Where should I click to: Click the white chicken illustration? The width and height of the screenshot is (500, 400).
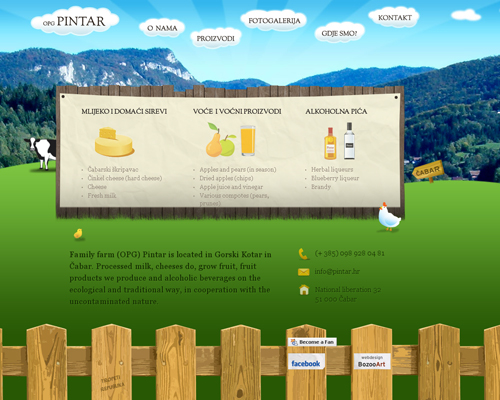389,217
